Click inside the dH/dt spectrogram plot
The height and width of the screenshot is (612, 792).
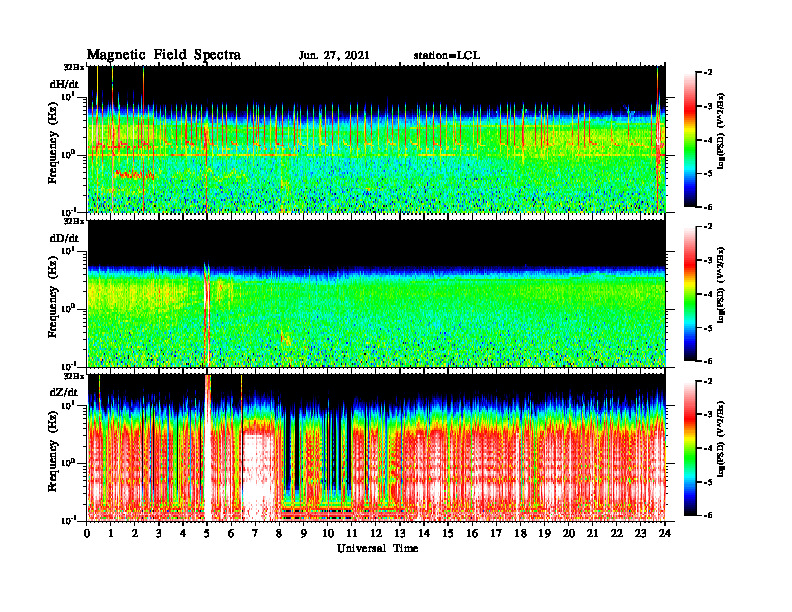[x=376, y=139]
